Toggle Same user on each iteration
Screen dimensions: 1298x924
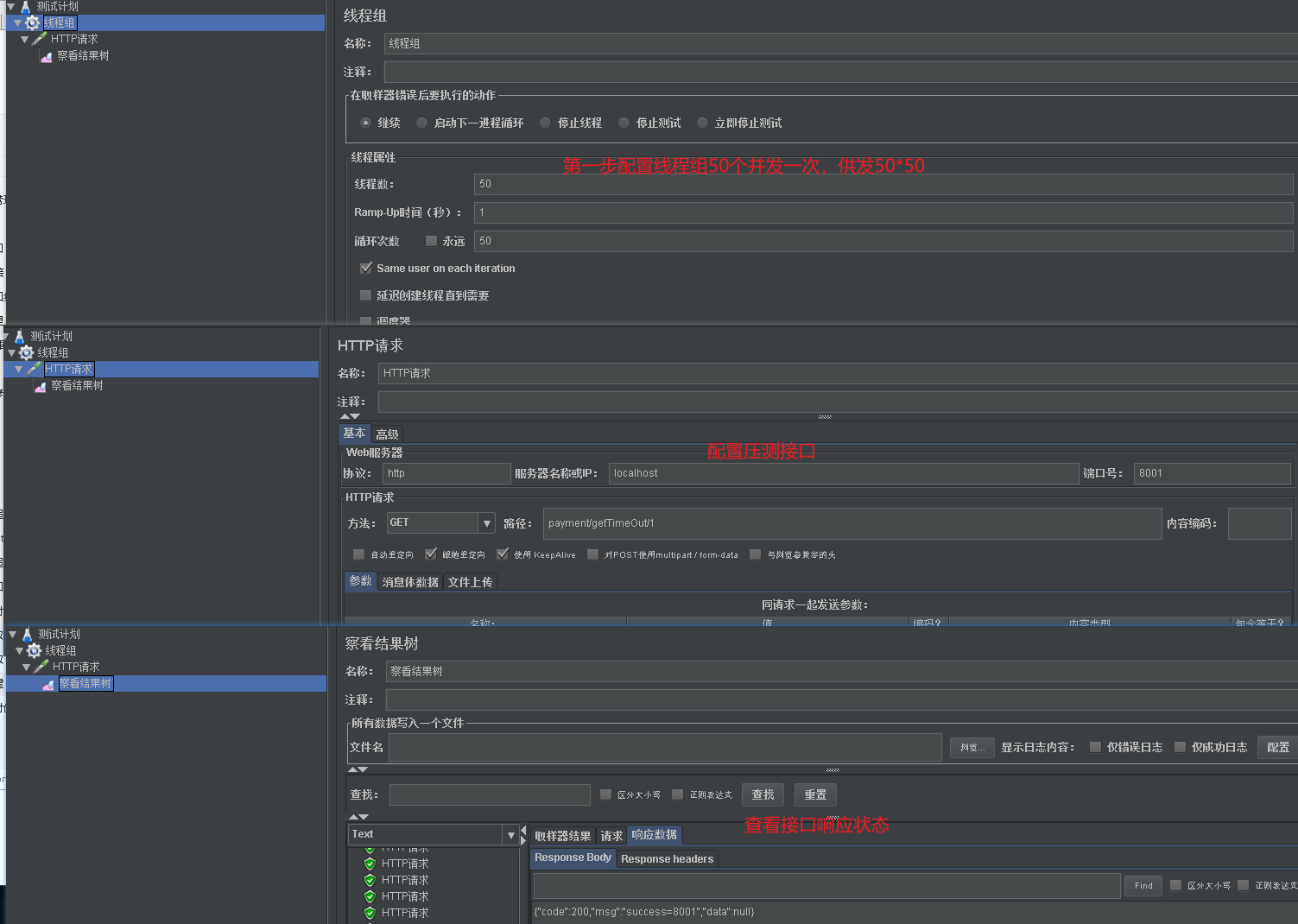tap(366, 268)
